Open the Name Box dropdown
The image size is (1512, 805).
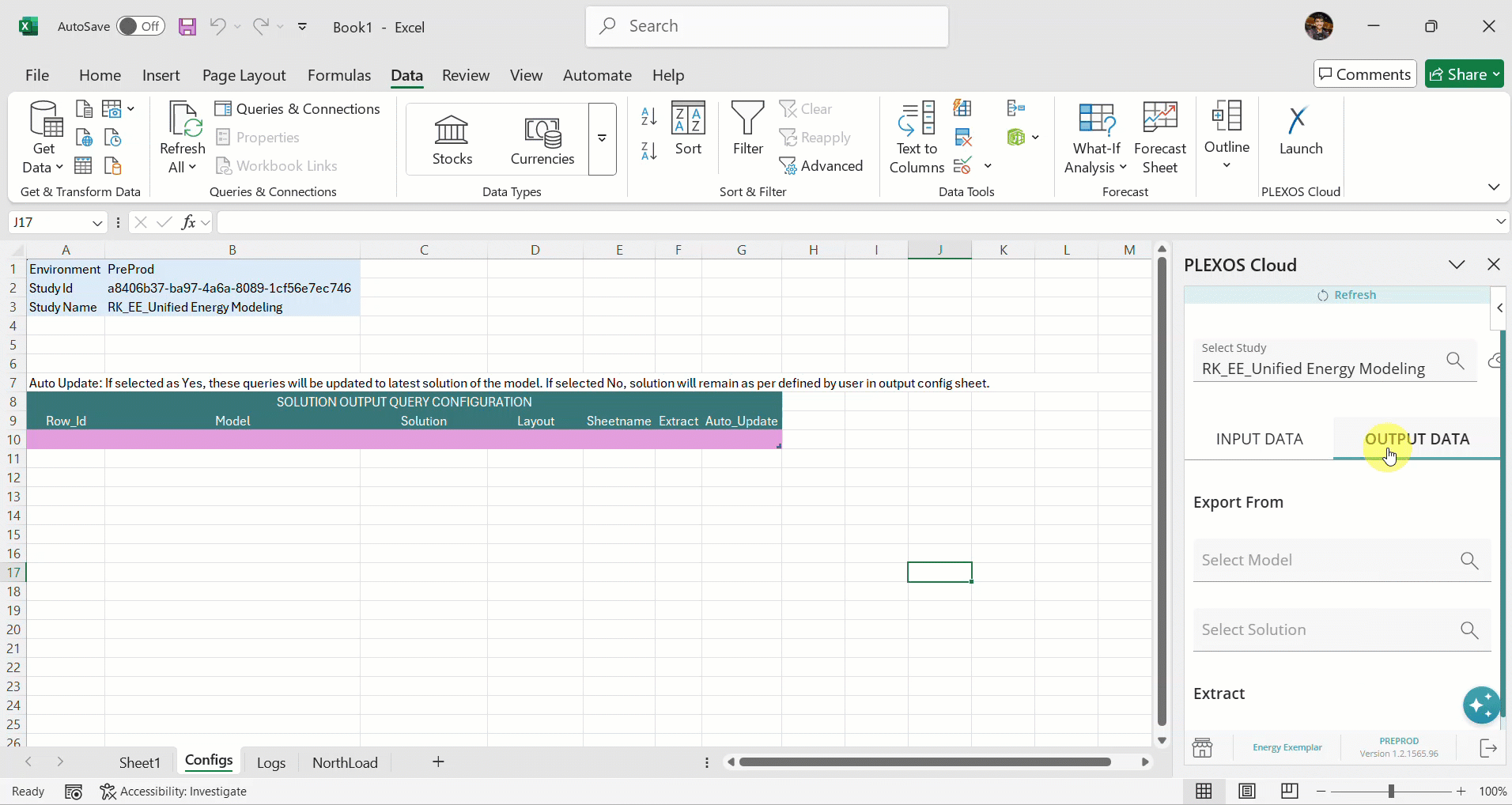(97, 223)
